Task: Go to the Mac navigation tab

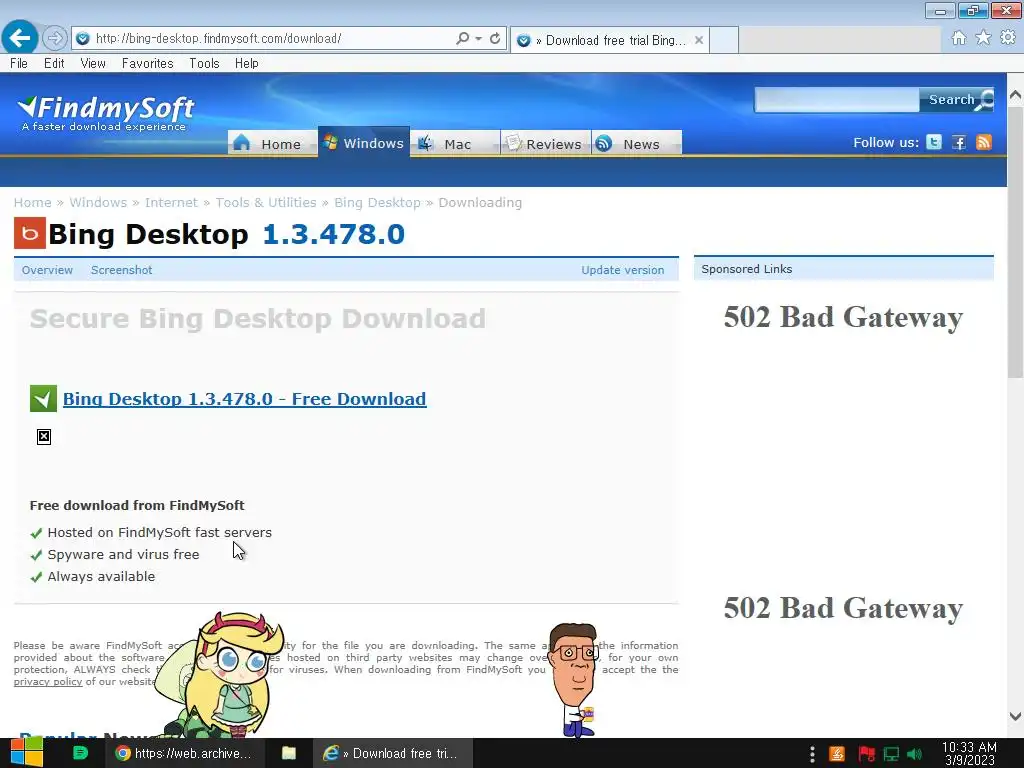Action: pos(455,143)
